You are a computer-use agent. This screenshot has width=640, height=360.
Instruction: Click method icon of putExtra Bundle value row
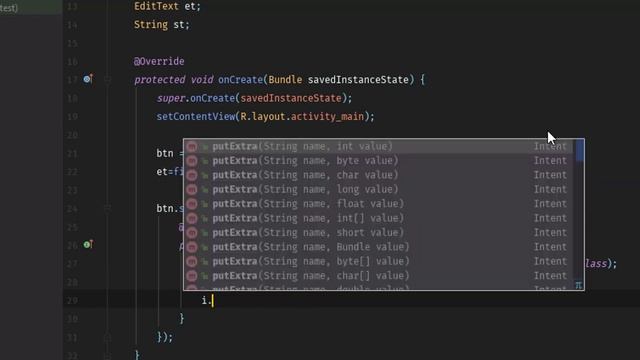[192, 247]
